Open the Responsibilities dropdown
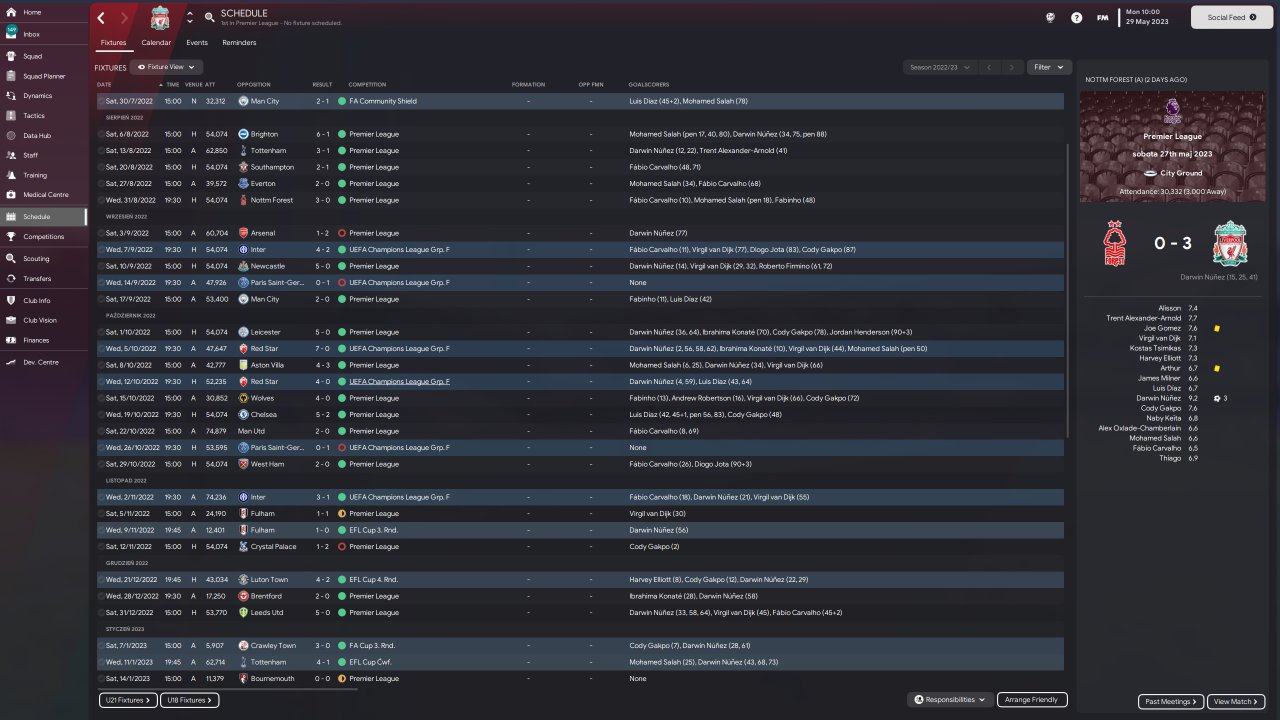The image size is (1280, 720). click(950, 700)
